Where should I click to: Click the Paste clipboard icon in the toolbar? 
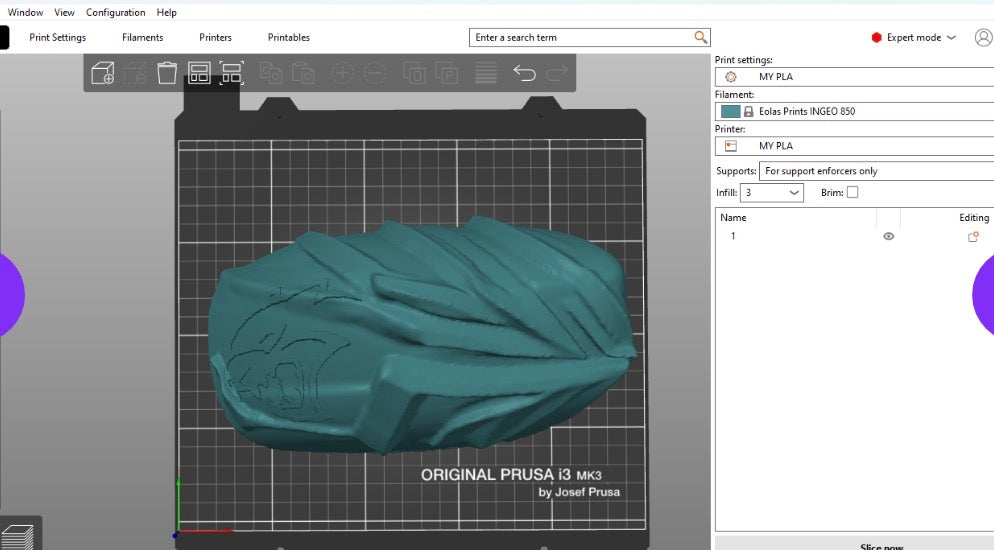[303, 73]
